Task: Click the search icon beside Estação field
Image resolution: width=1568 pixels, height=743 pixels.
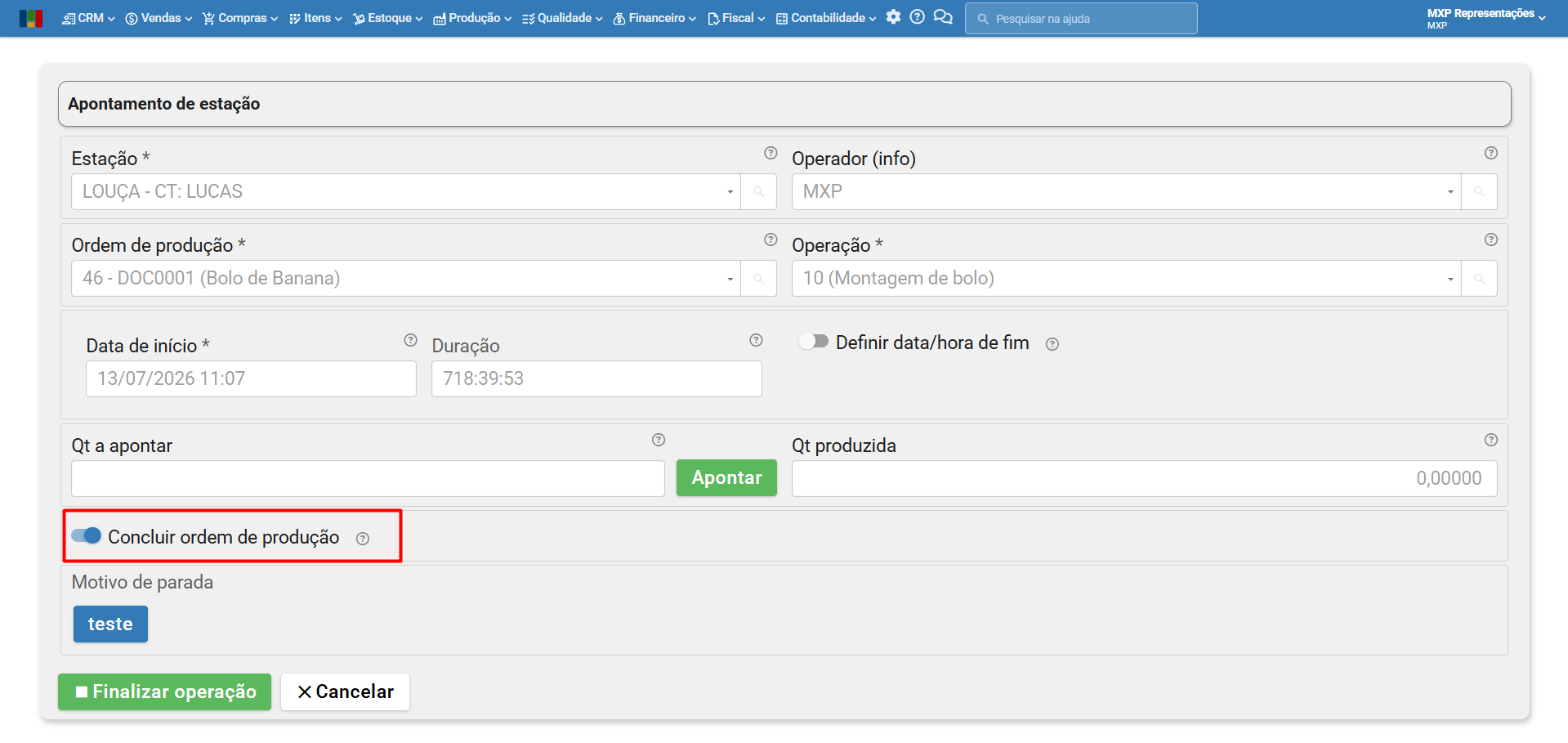Action: tap(758, 191)
